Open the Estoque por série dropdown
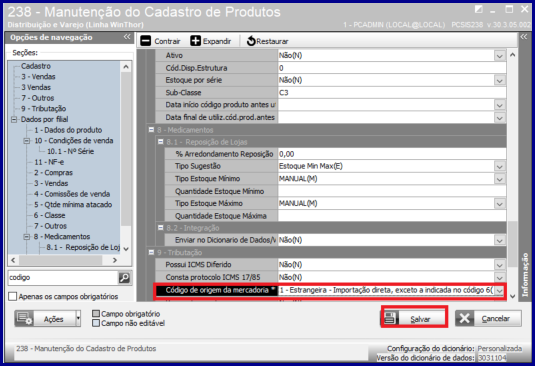 [500, 80]
